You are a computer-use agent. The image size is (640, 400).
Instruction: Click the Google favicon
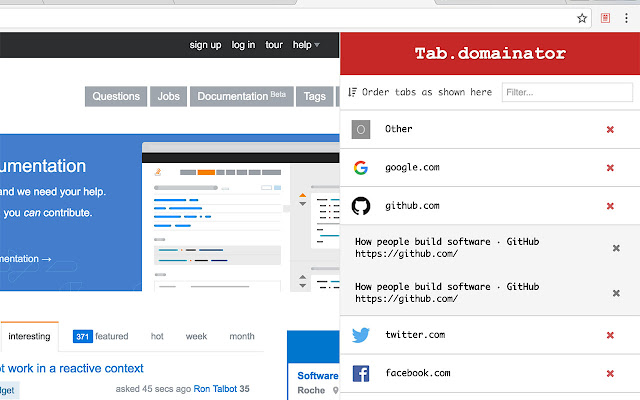[x=361, y=167]
